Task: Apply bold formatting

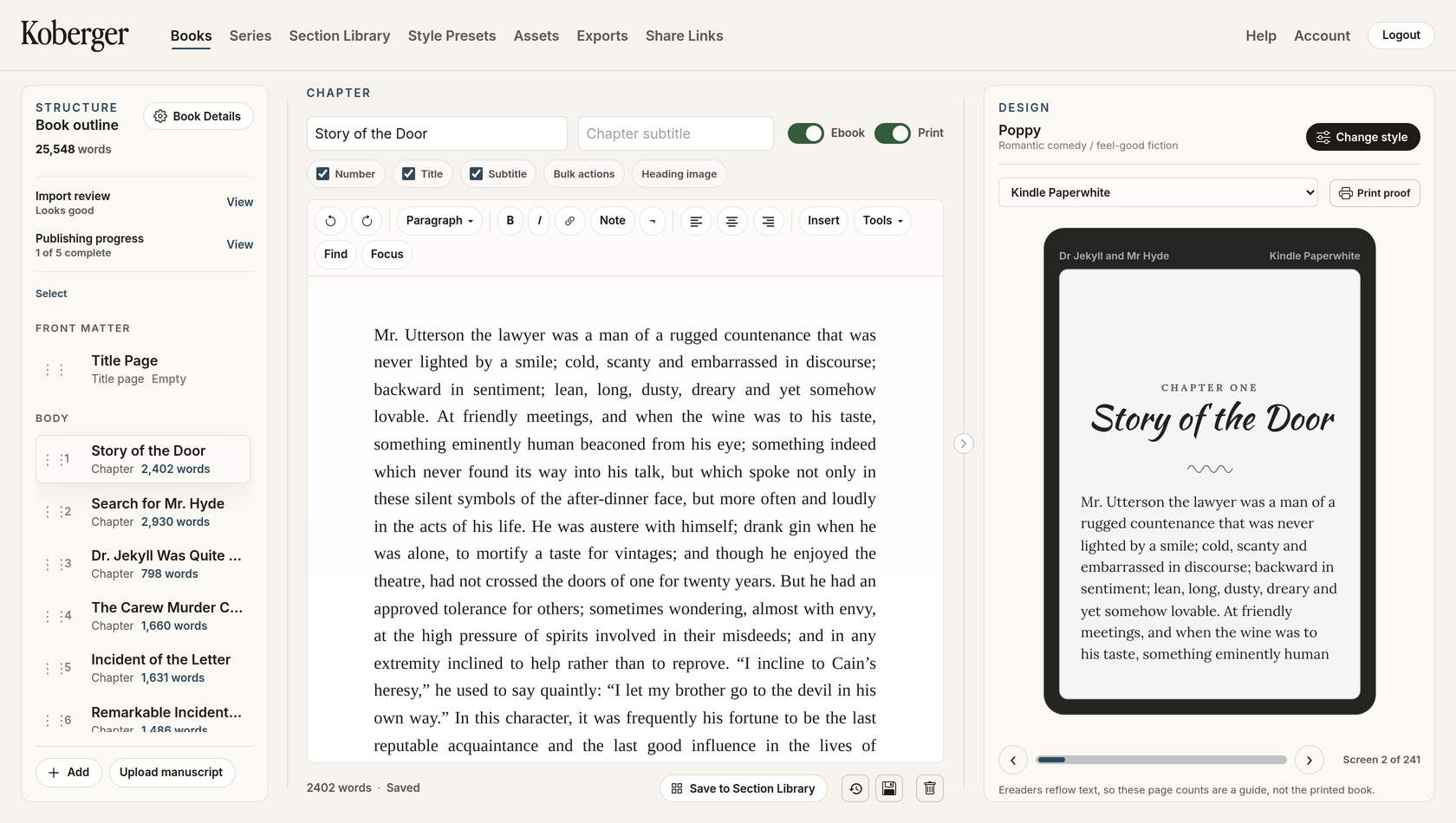Action: 510,221
